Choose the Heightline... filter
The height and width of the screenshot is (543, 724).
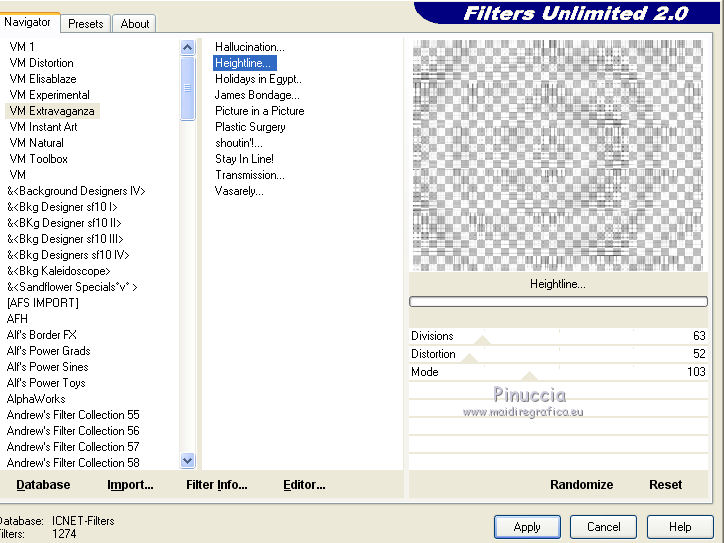[x=245, y=63]
